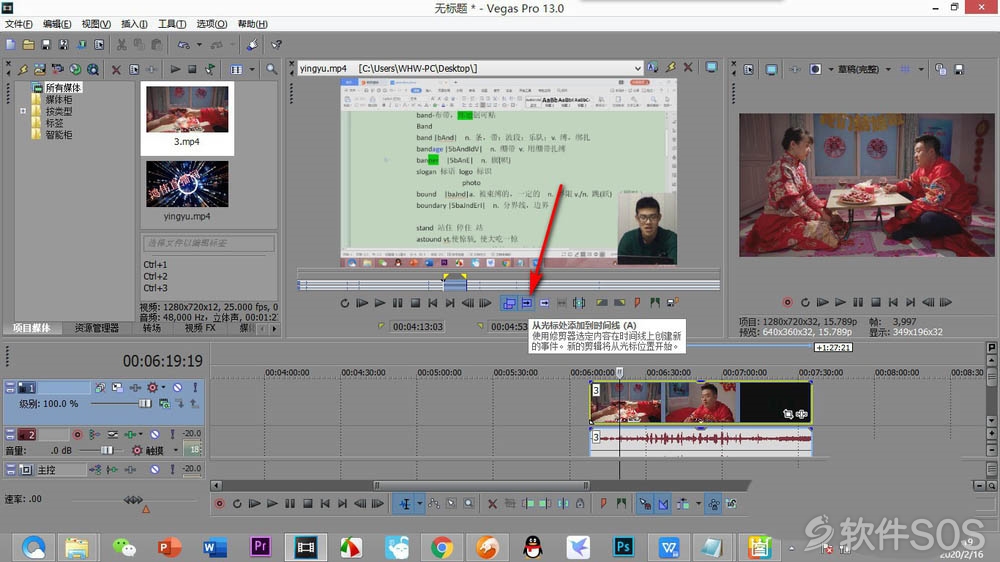
Task: Open track 1 automation settings dropdown
Action: 164,387
